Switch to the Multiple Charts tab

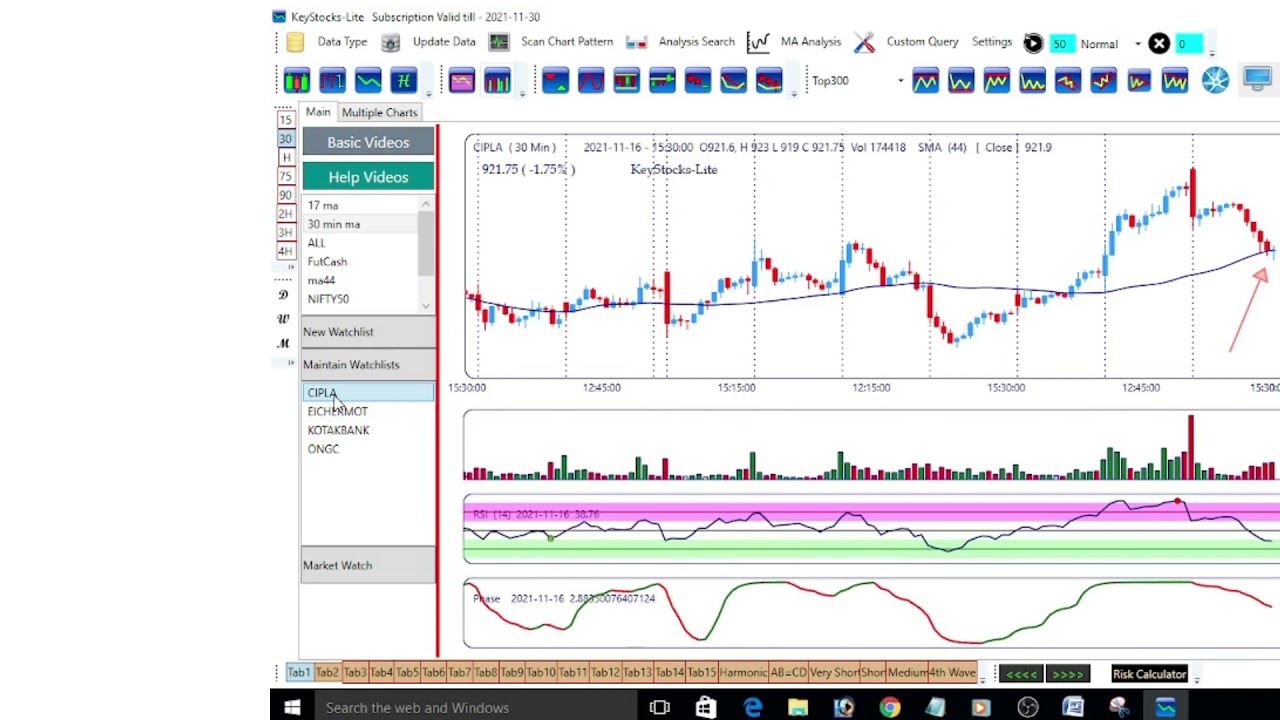(379, 113)
